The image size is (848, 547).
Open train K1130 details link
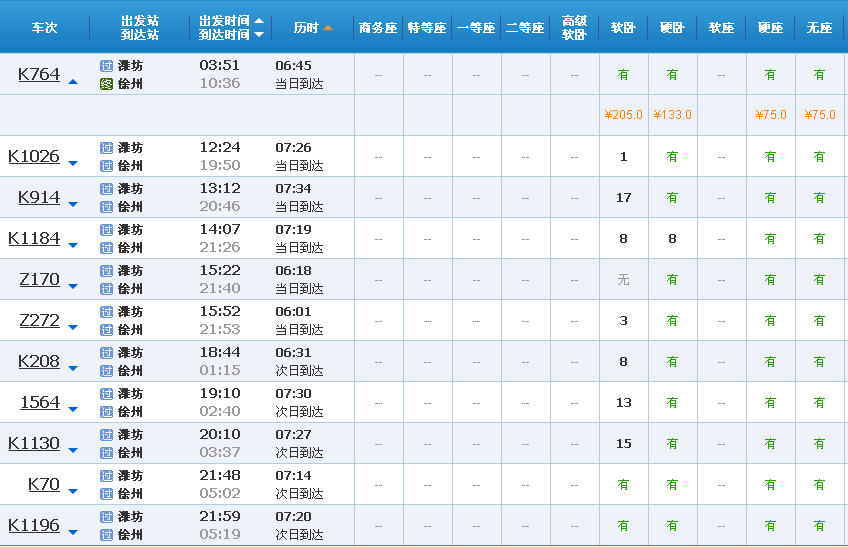(x=34, y=443)
